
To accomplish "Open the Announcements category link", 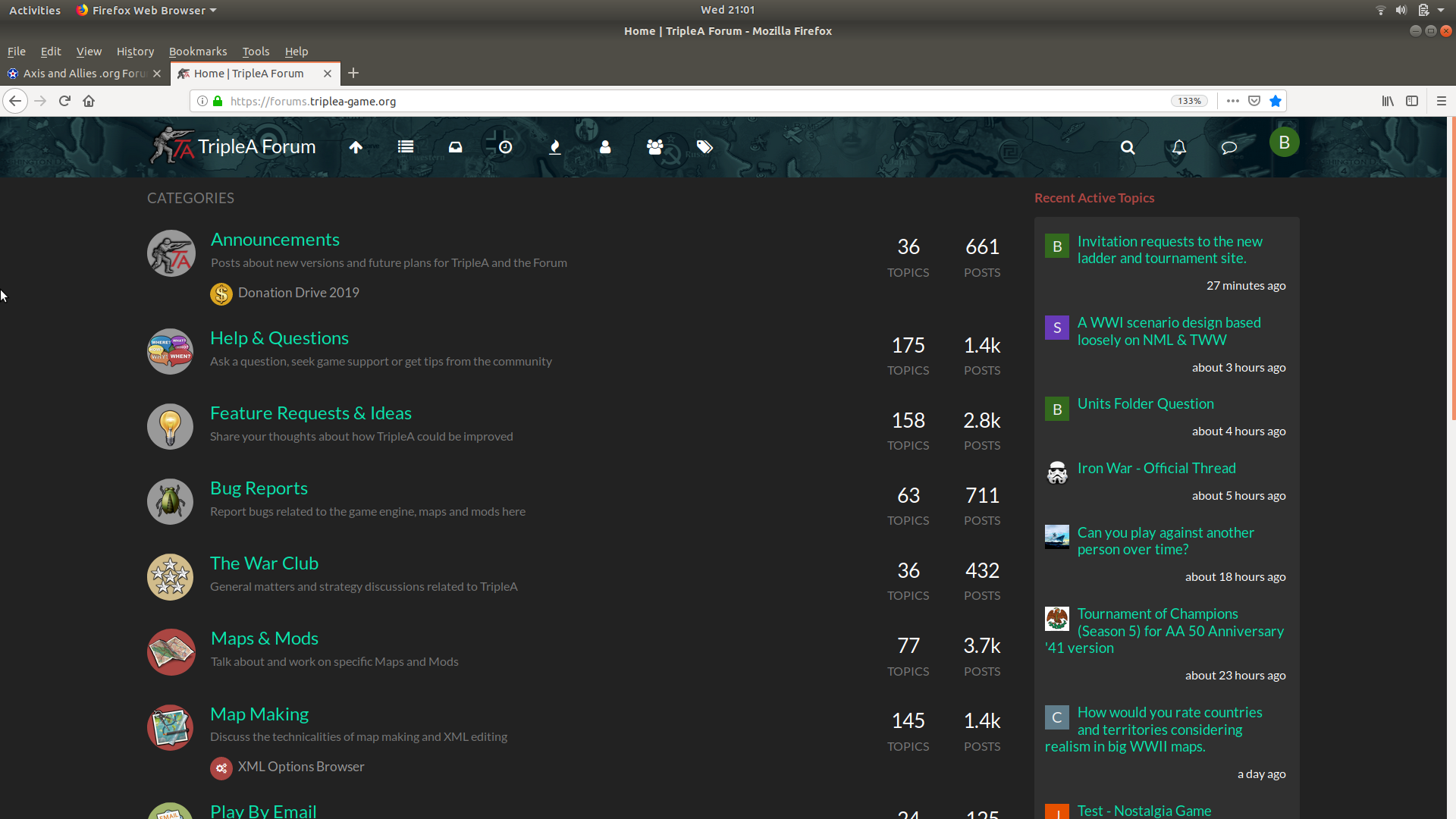I will point(275,240).
